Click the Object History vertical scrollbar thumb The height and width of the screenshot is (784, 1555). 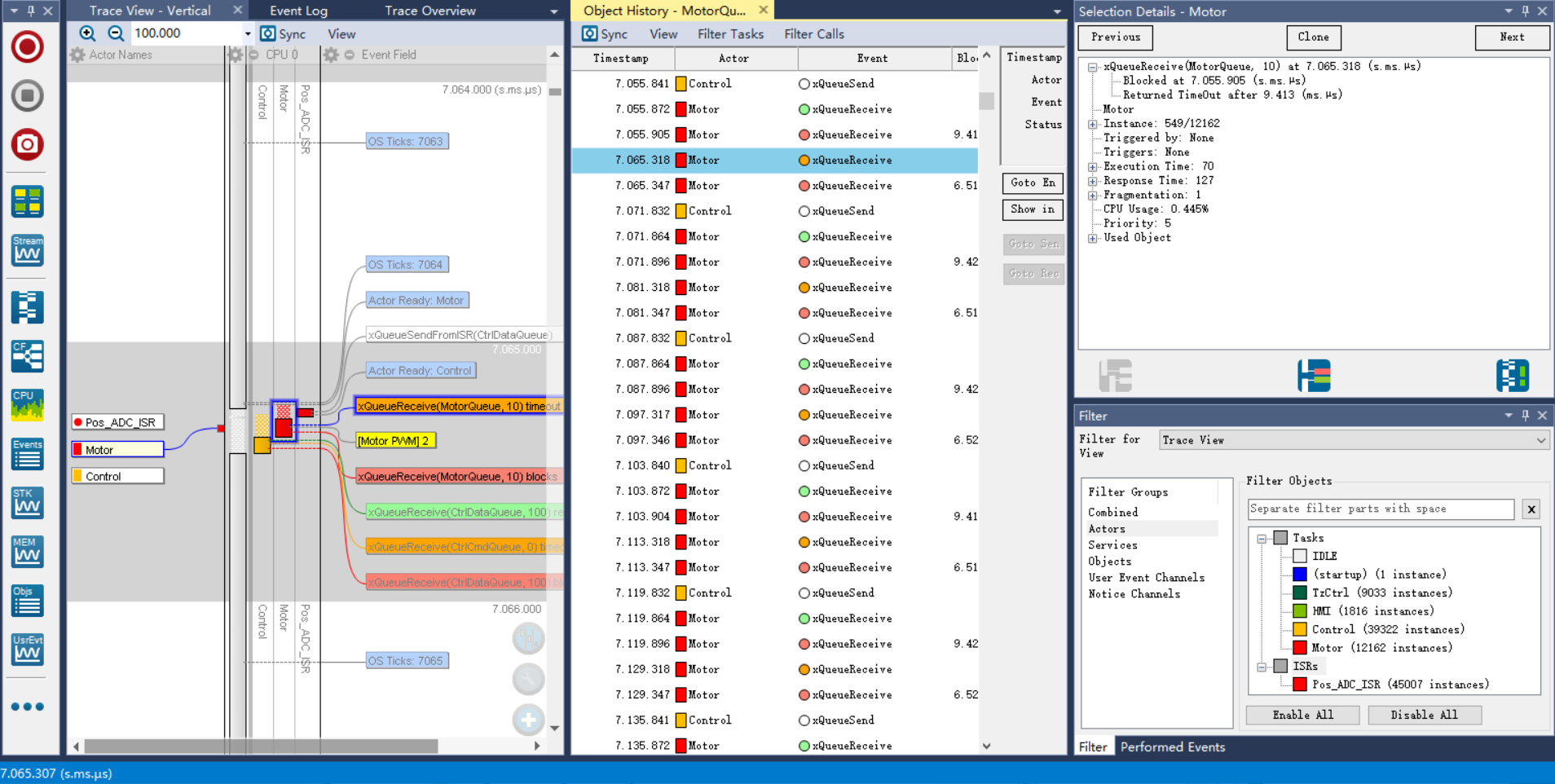point(986,101)
